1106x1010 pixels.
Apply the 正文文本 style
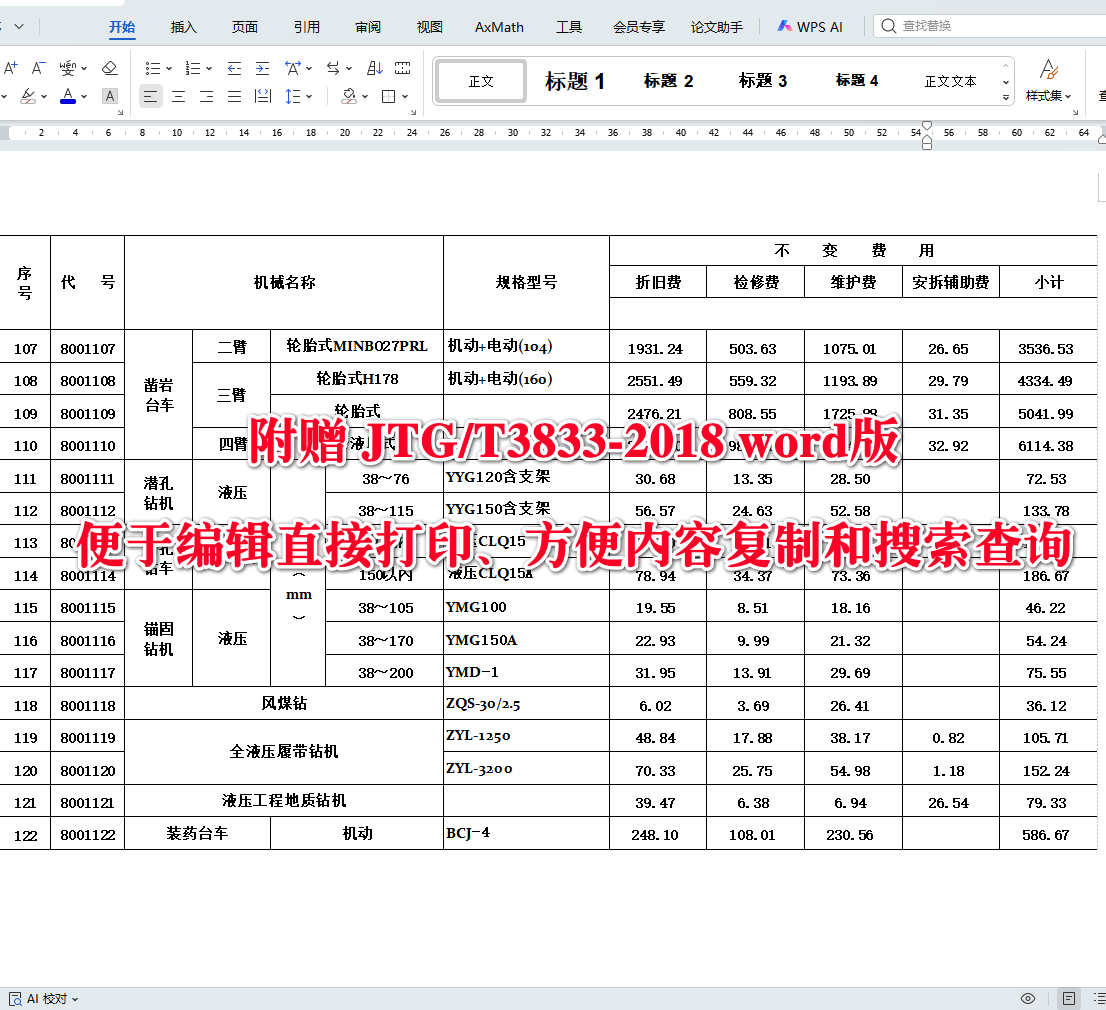pos(950,81)
